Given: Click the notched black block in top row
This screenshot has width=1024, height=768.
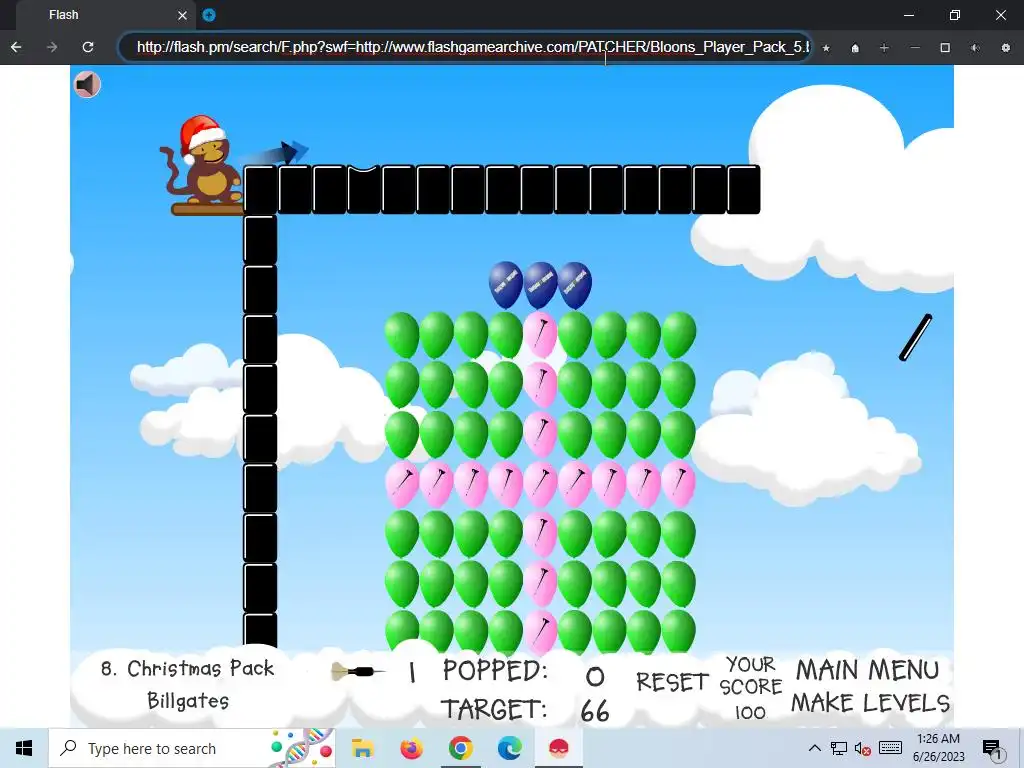Looking at the screenshot, I should tap(364, 189).
